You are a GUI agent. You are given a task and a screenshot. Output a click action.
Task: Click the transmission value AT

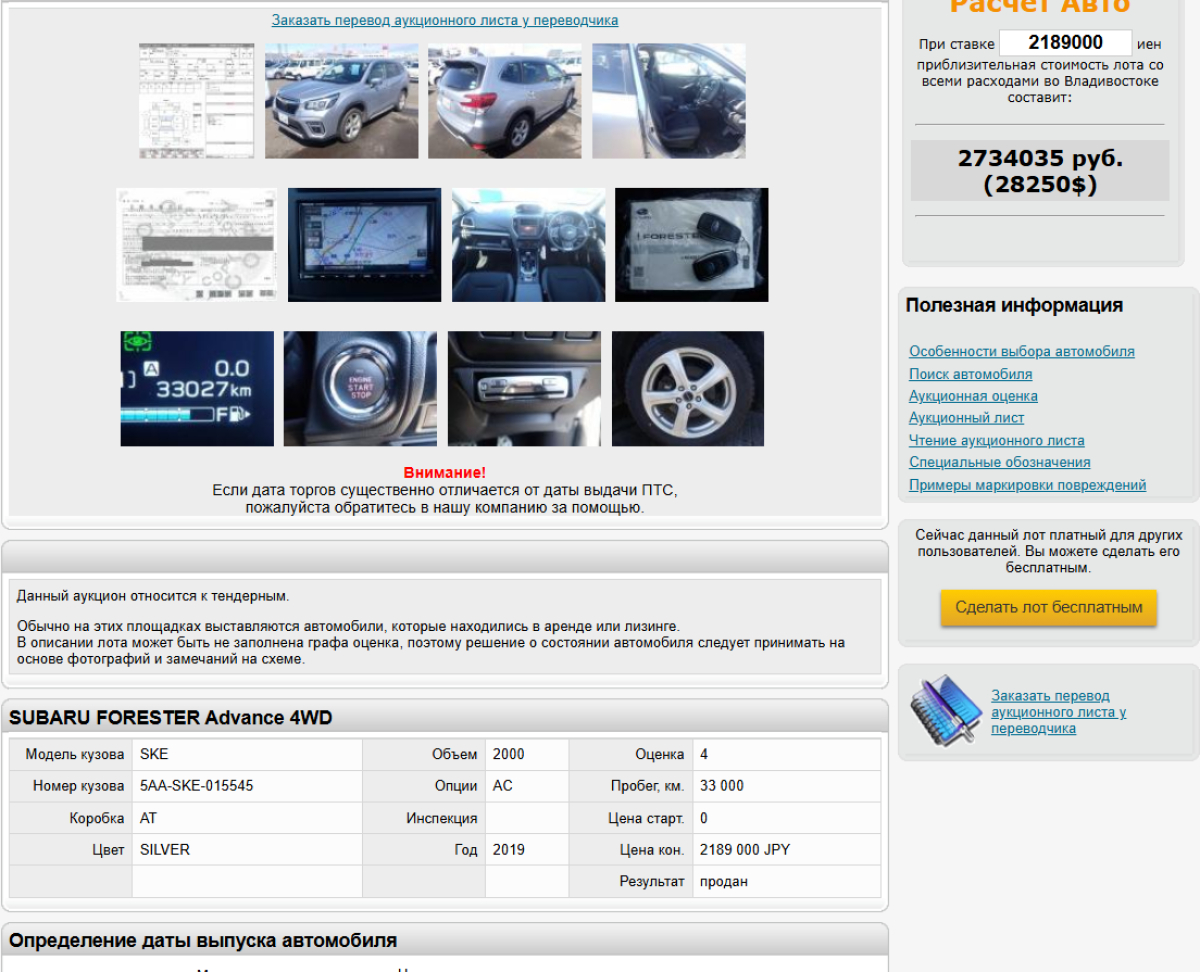149,818
